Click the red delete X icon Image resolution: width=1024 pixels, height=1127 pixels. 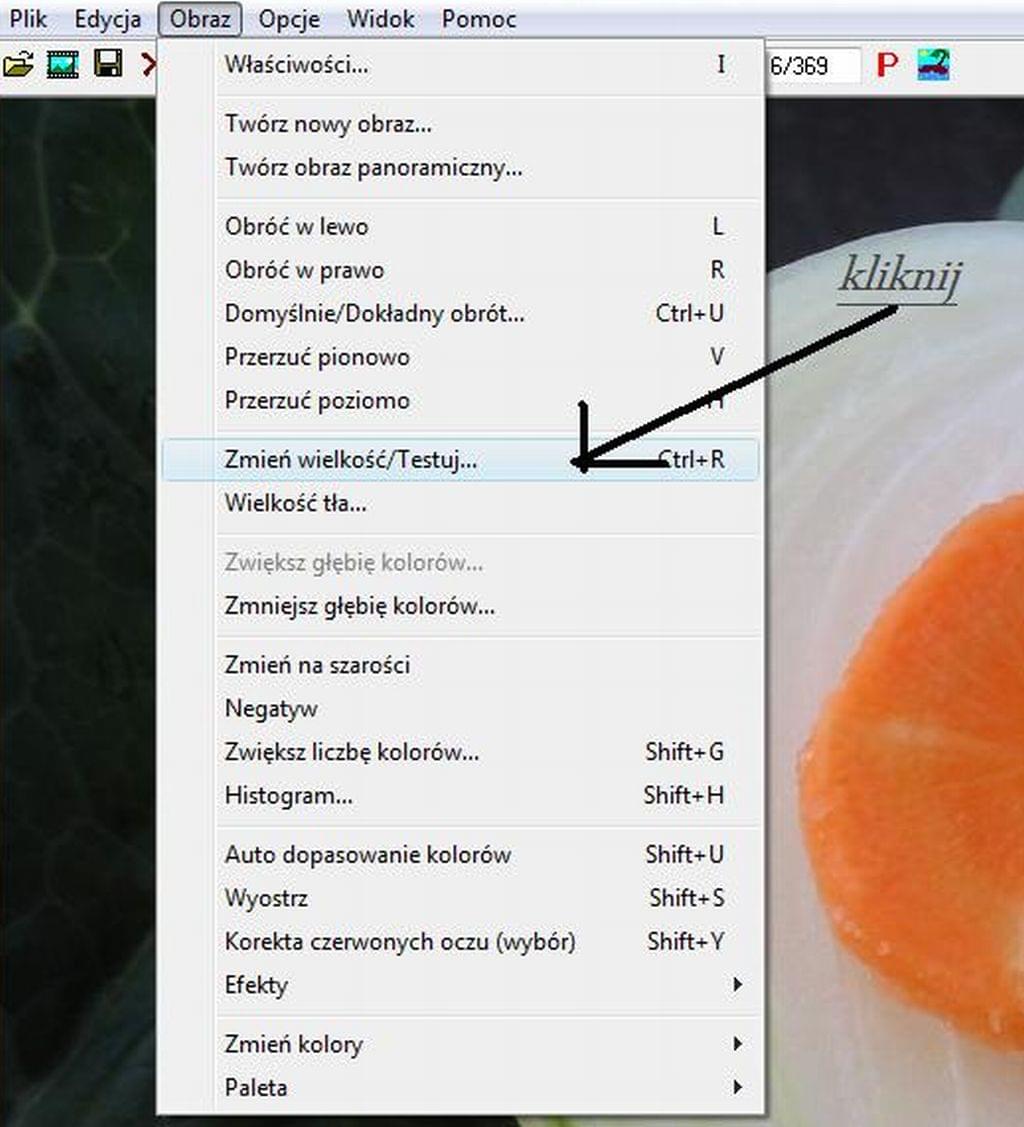149,65
